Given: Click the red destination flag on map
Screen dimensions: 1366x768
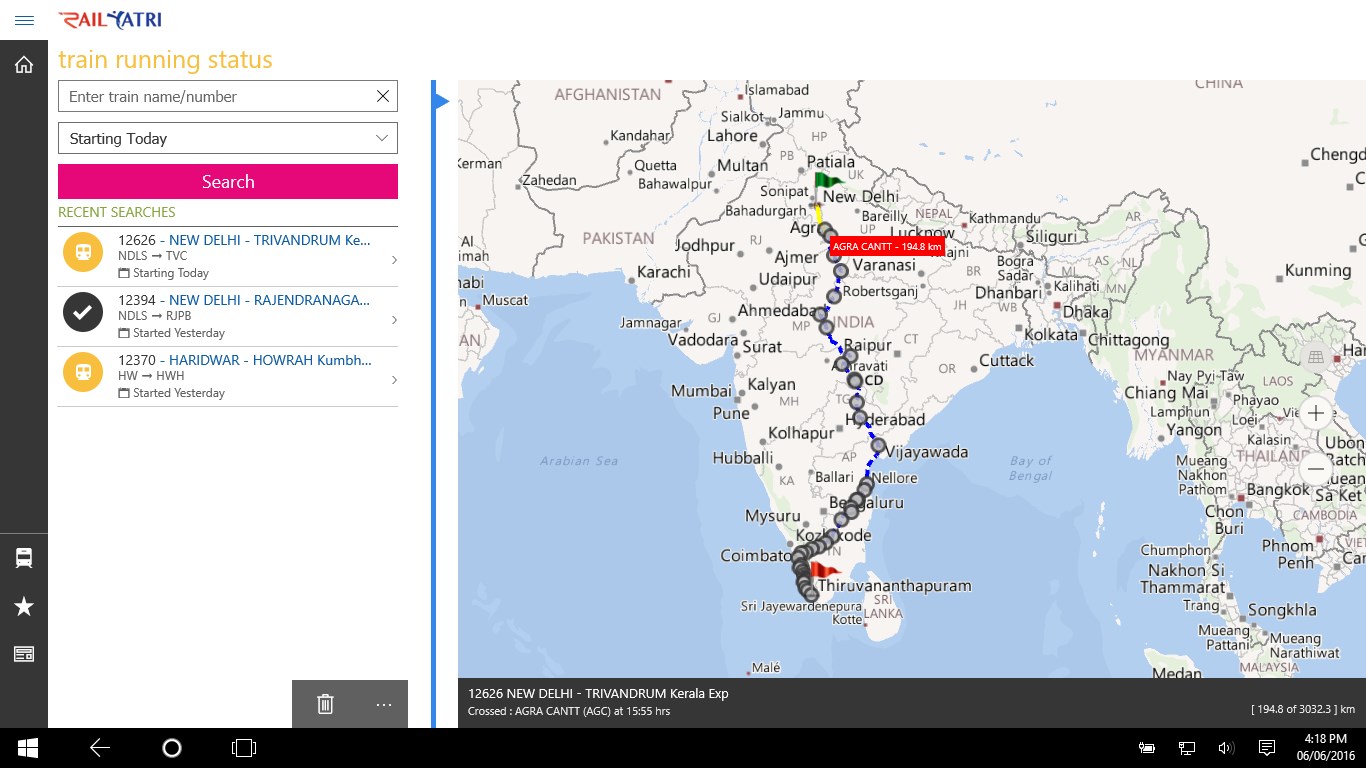Looking at the screenshot, I should (824, 571).
